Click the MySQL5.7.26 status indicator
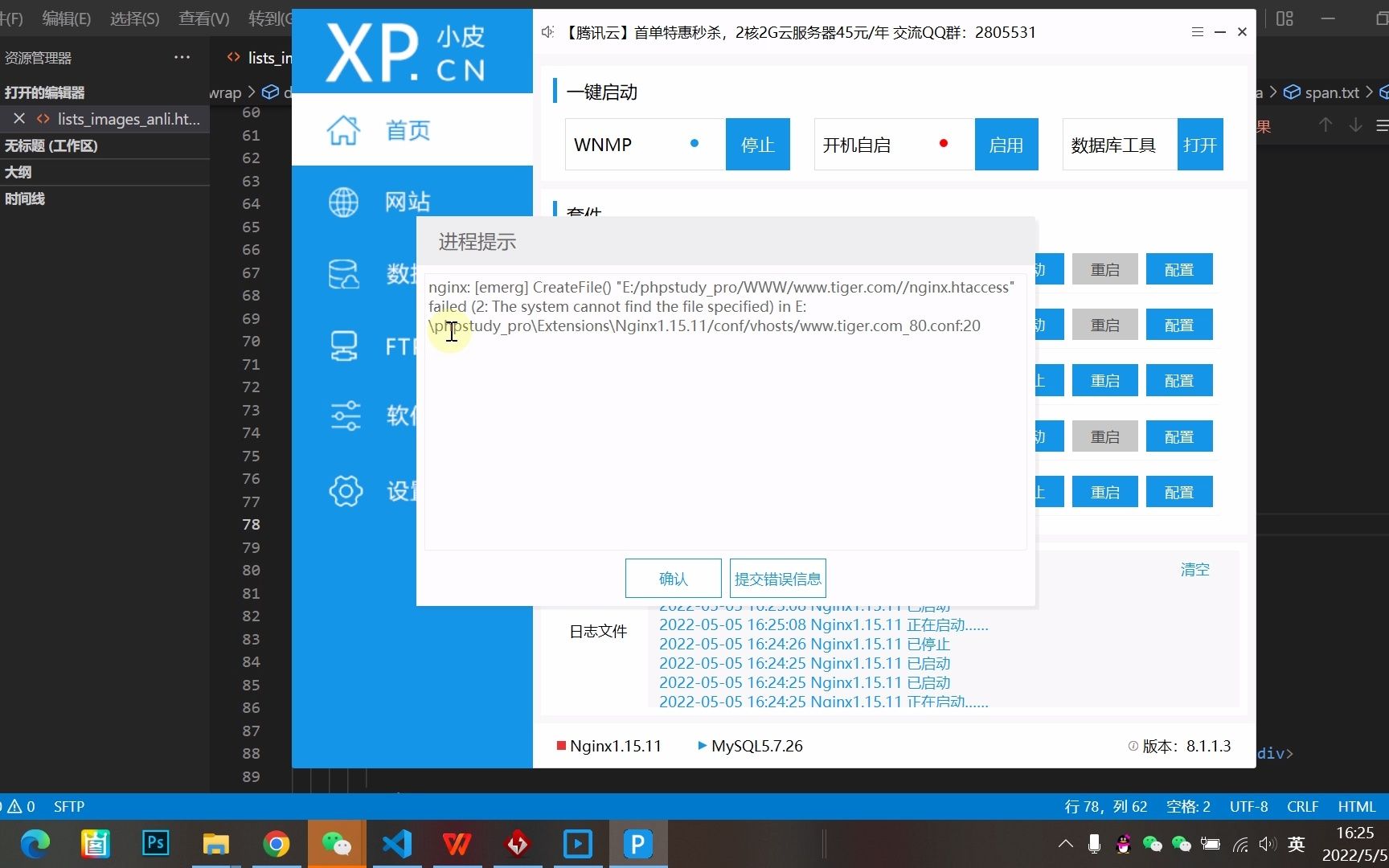The image size is (1389, 868). [750, 746]
